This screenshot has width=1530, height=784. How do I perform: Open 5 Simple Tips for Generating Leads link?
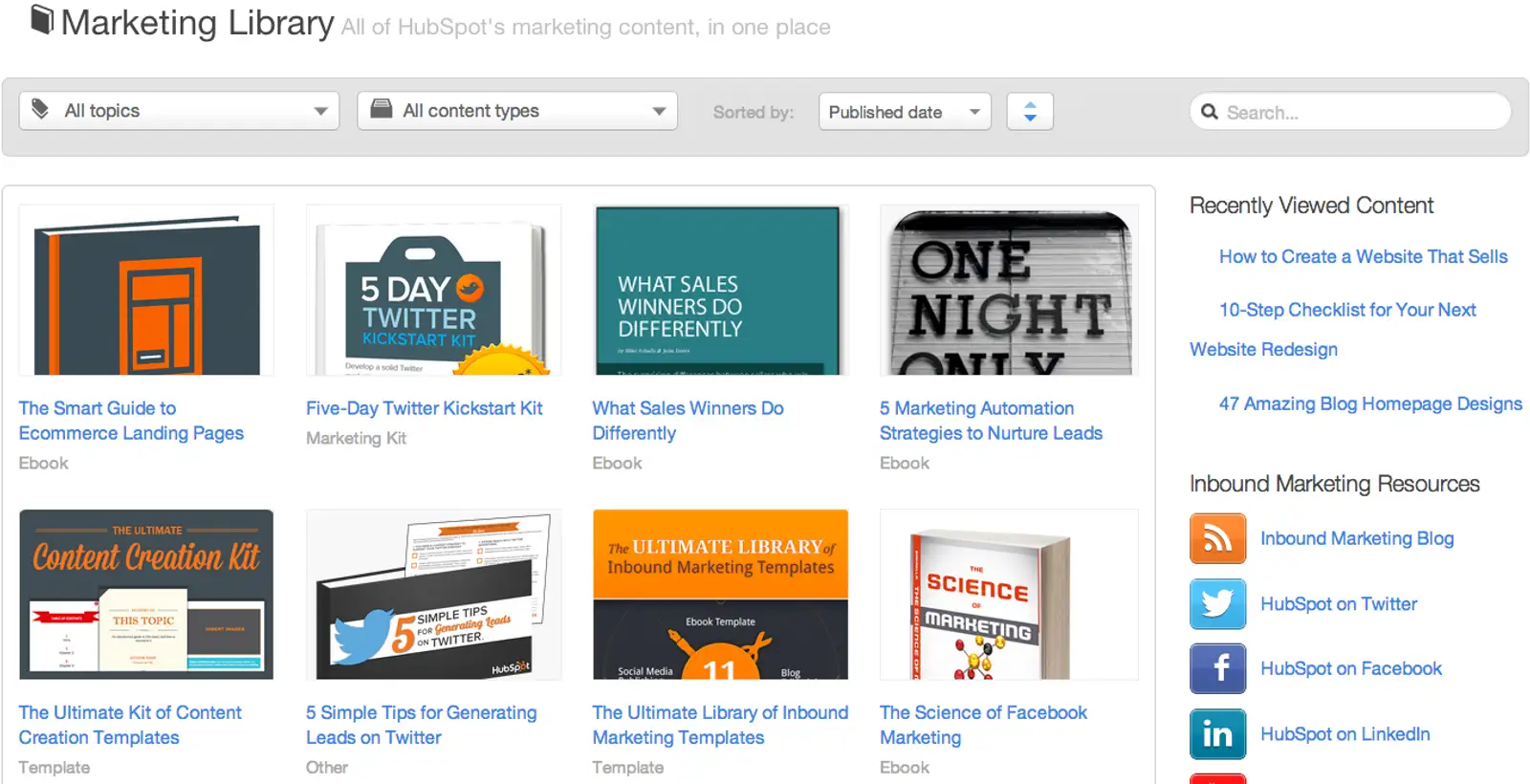pos(421,725)
